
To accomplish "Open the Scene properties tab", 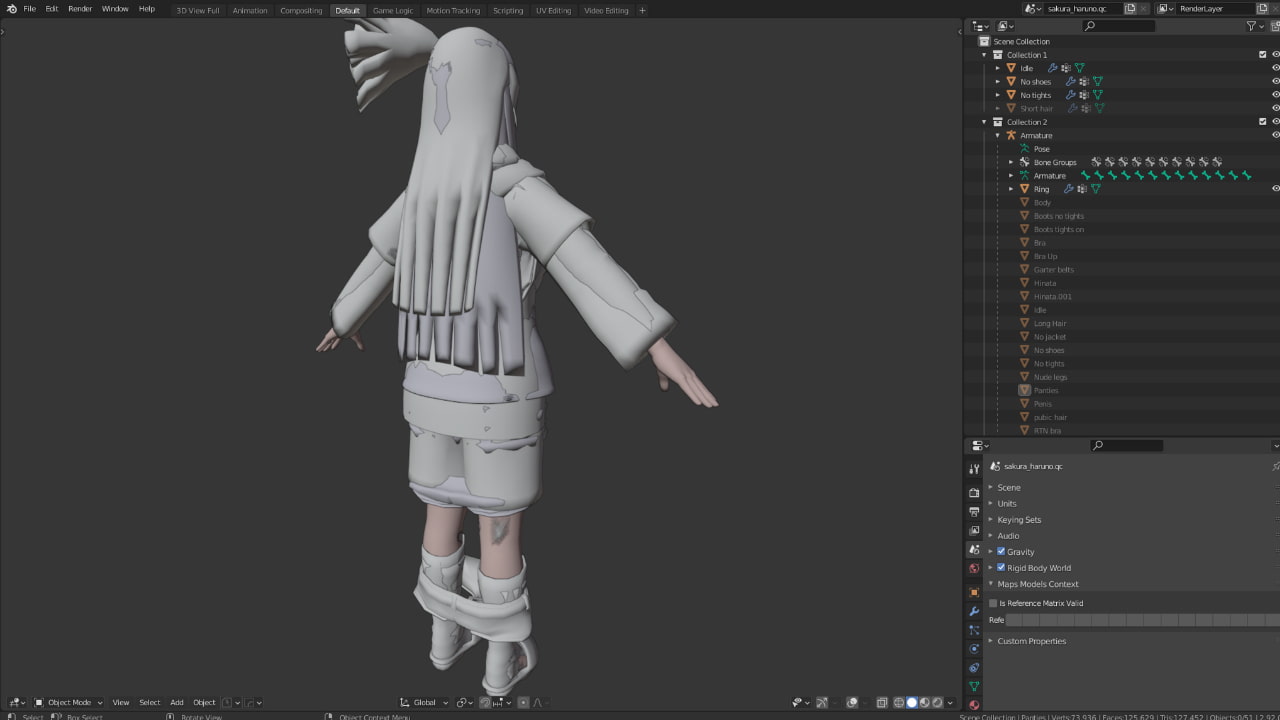I will point(974,550).
